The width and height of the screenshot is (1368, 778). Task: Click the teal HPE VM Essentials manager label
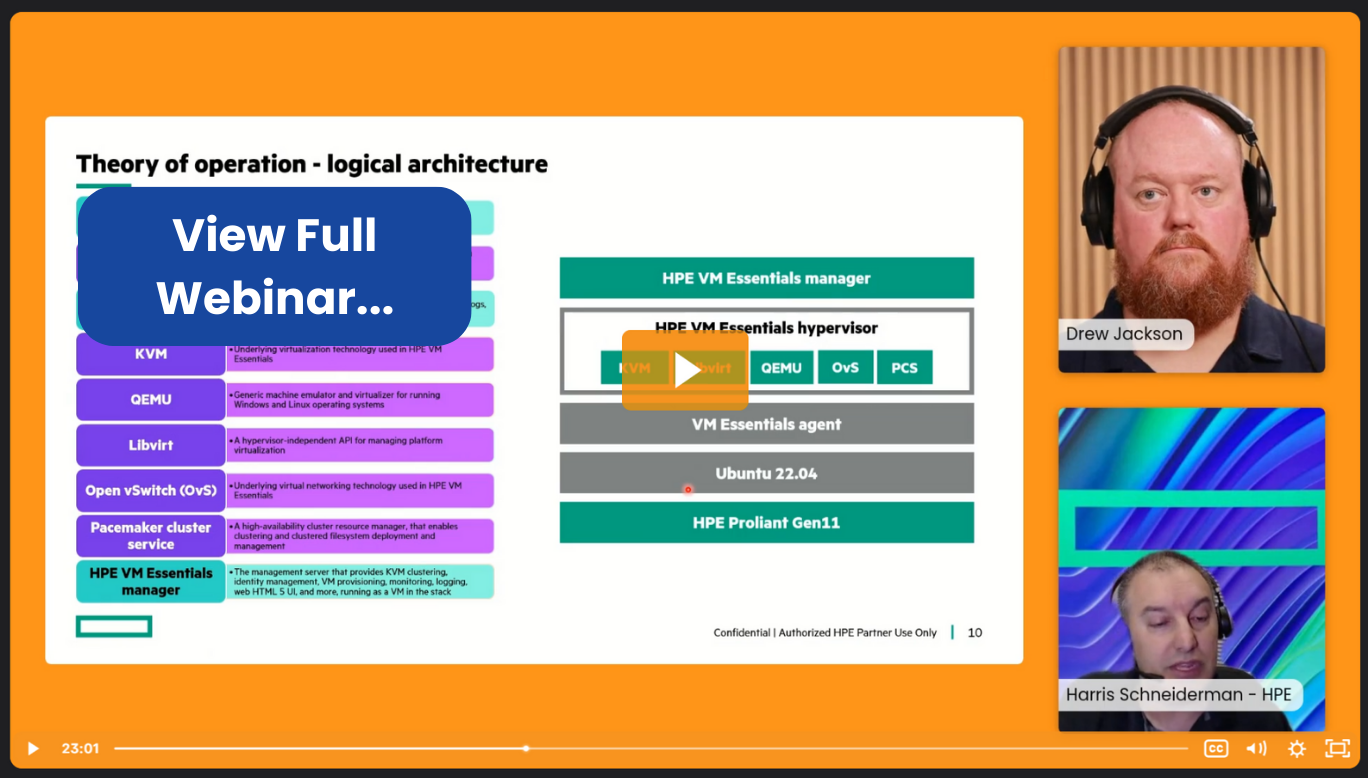(151, 582)
